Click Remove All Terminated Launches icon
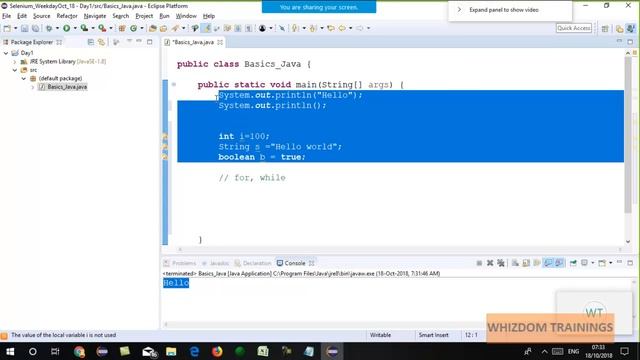The width and height of the screenshot is (640, 360). pyautogui.click(x=501, y=263)
